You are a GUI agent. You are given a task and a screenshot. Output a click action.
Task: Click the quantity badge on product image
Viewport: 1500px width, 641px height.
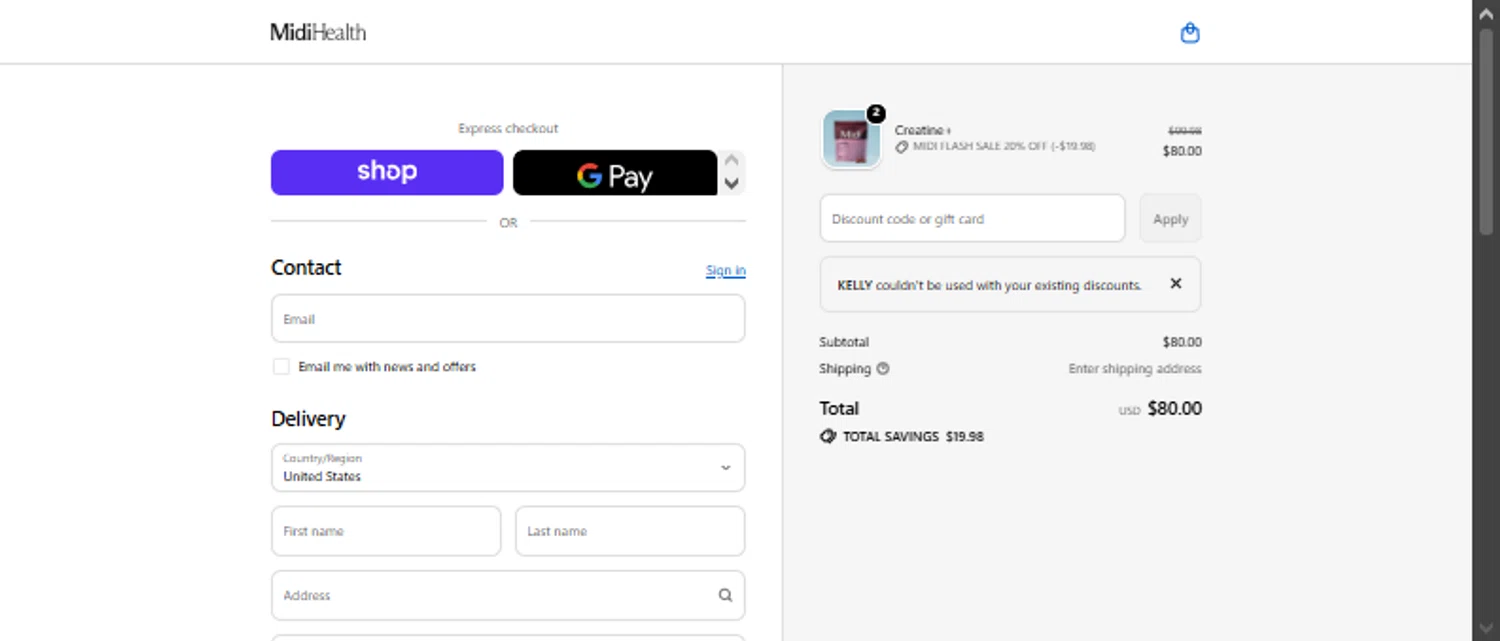(876, 113)
